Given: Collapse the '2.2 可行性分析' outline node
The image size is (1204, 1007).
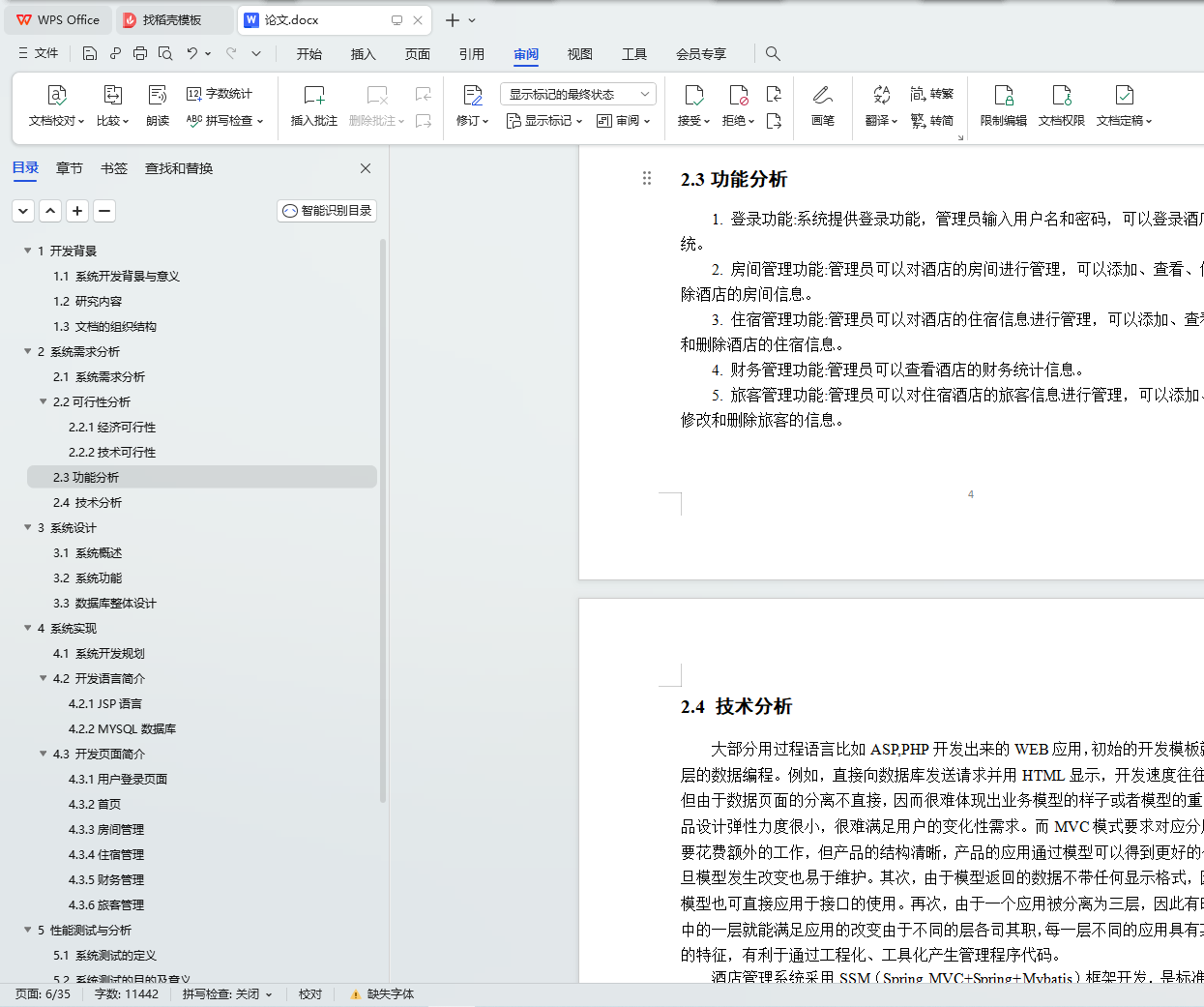Looking at the screenshot, I should (44, 401).
